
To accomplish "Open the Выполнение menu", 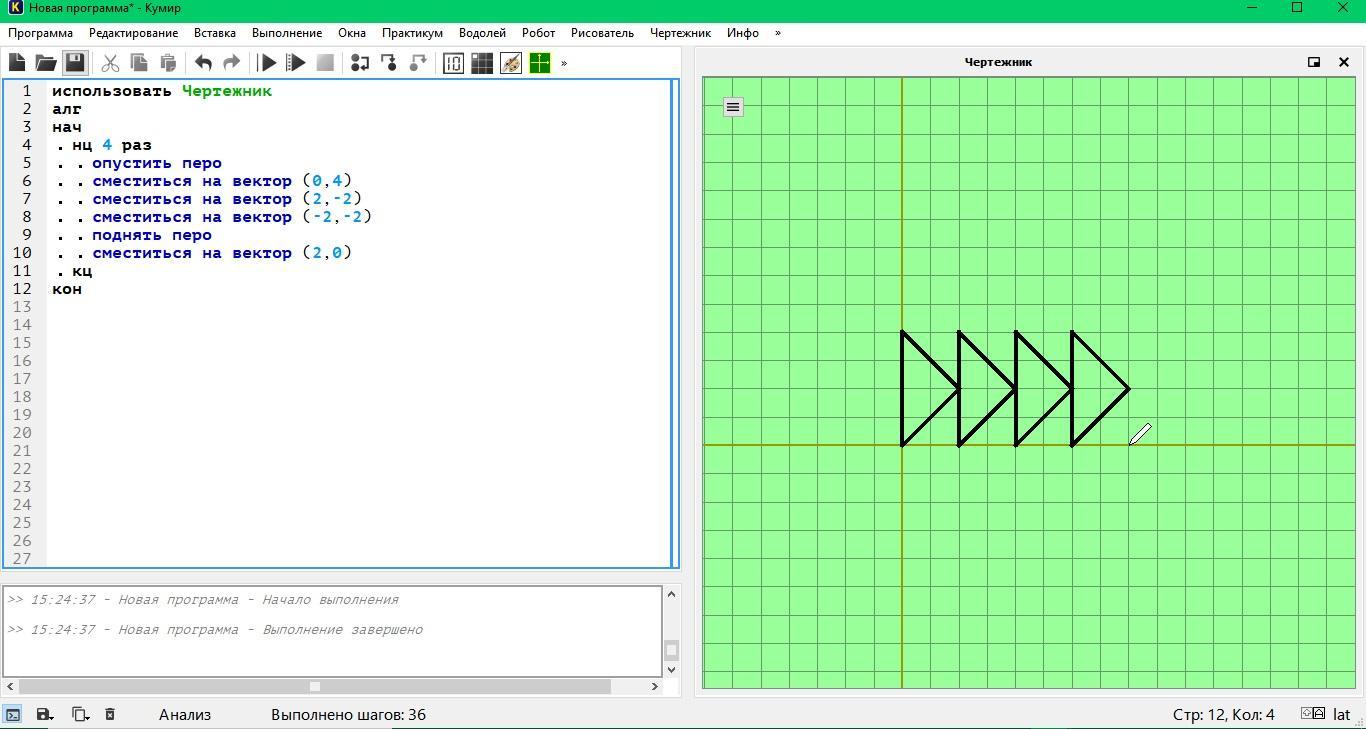I will coord(287,33).
